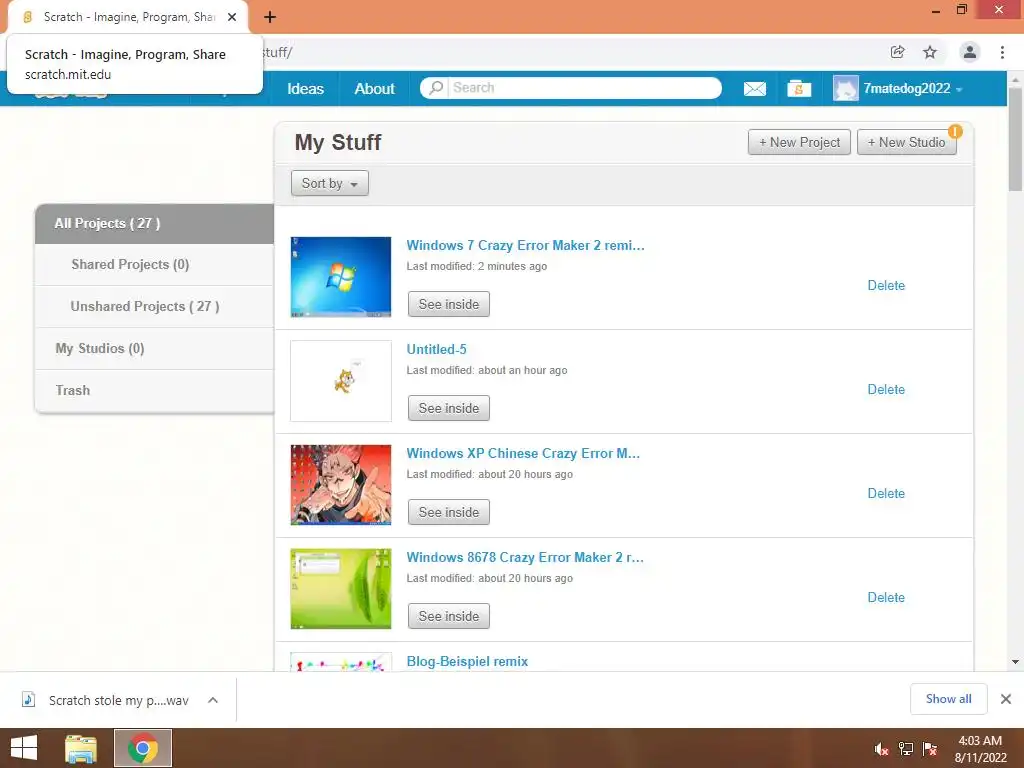
Task: See inside the Untitled-5 project
Action: coord(449,408)
